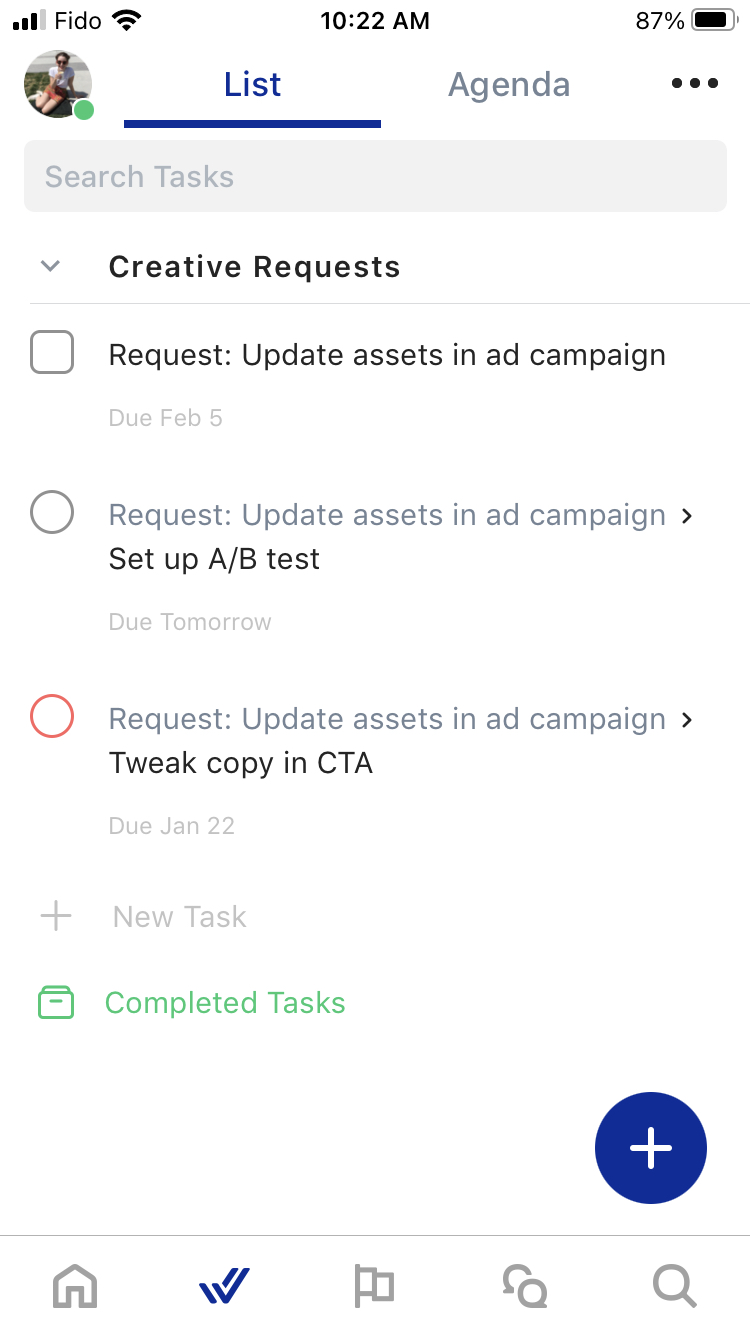This screenshot has height=1334, width=750.
Task: Open the profile avatar photo
Action: click(58, 85)
